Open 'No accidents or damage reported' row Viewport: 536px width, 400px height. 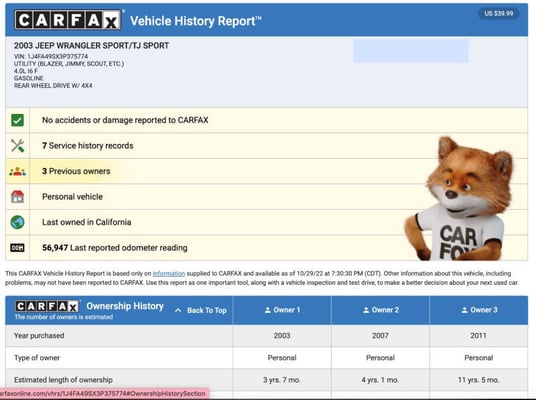(267, 120)
